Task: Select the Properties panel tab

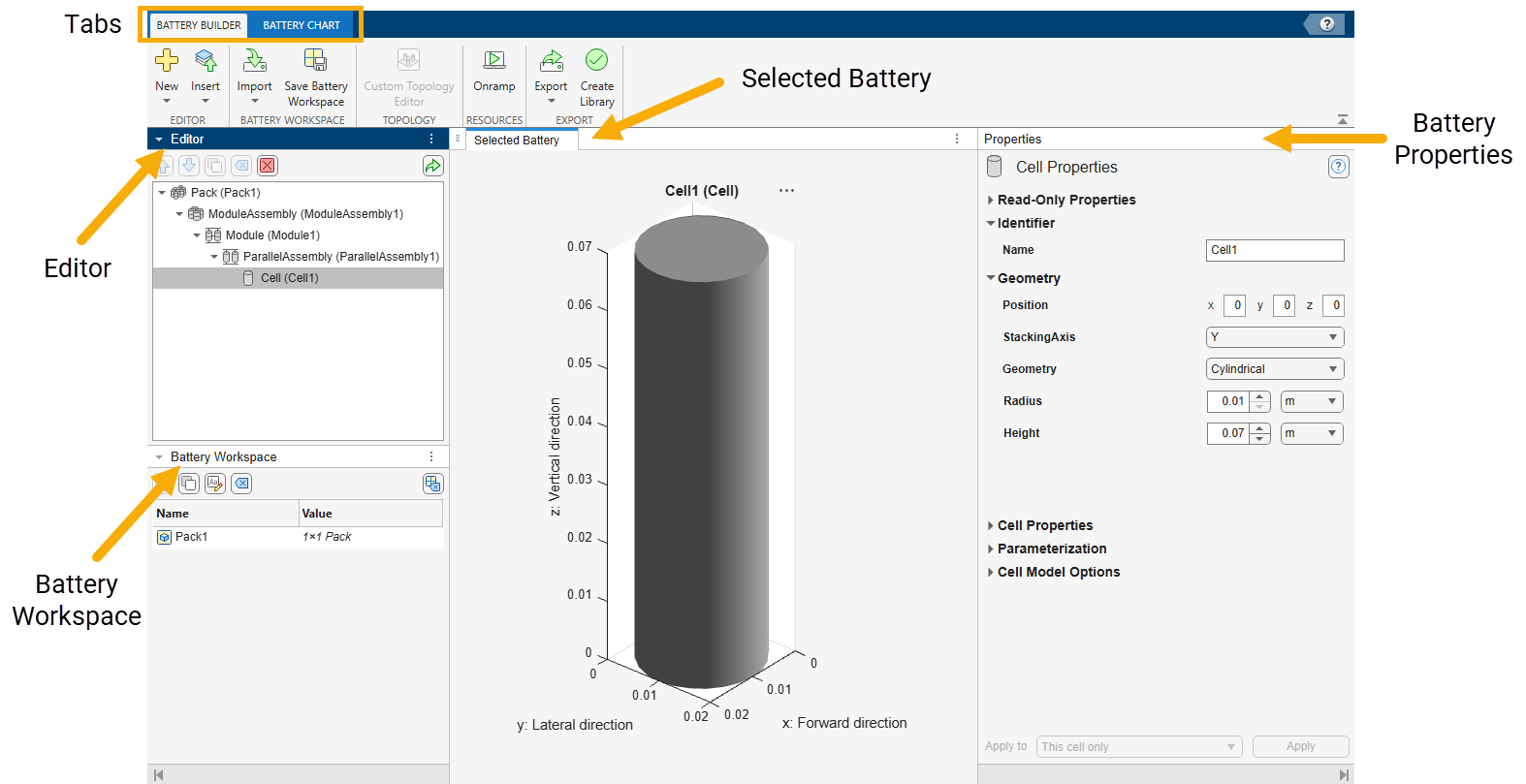Action: point(1013,140)
